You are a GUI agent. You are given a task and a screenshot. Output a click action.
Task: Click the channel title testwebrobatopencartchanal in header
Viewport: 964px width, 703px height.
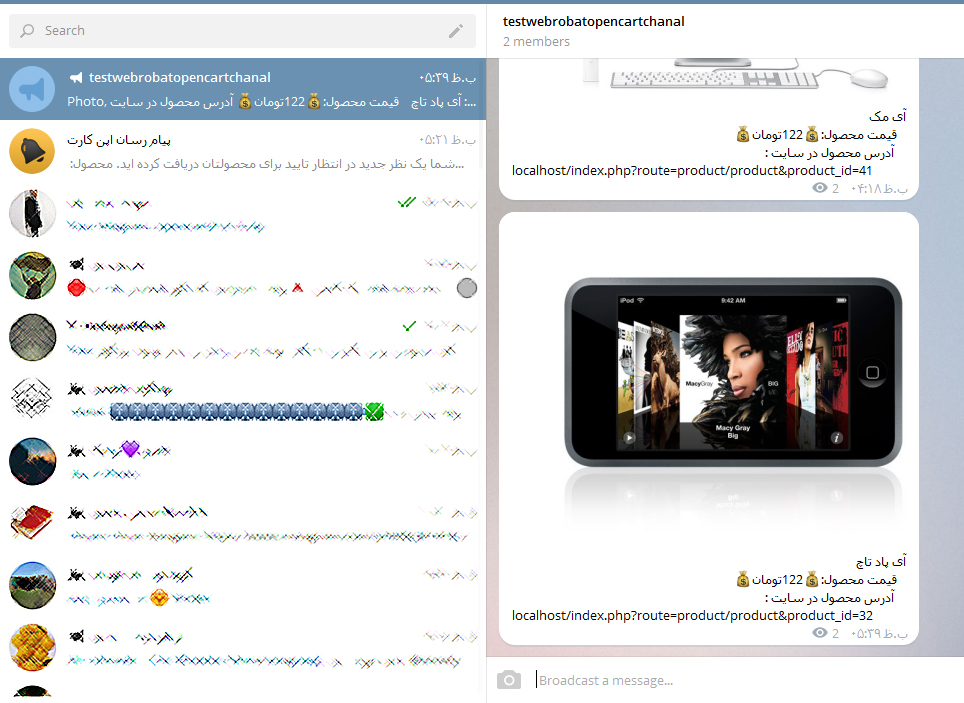[x=593, y=22]
